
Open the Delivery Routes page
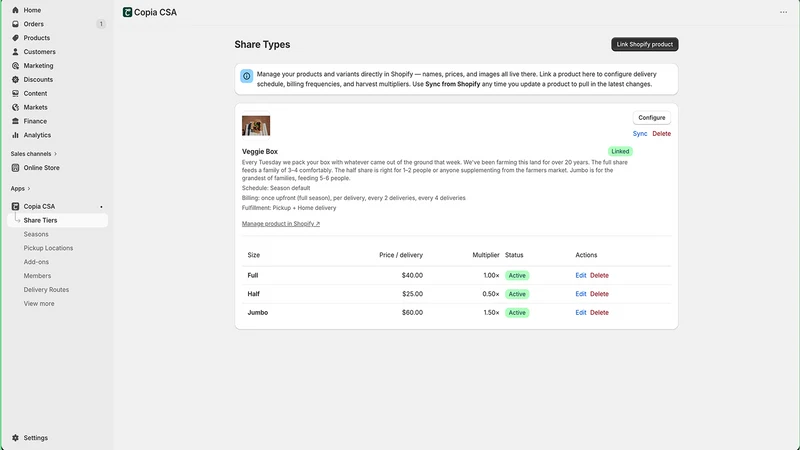pyautogui.click(x=46, y=289)
